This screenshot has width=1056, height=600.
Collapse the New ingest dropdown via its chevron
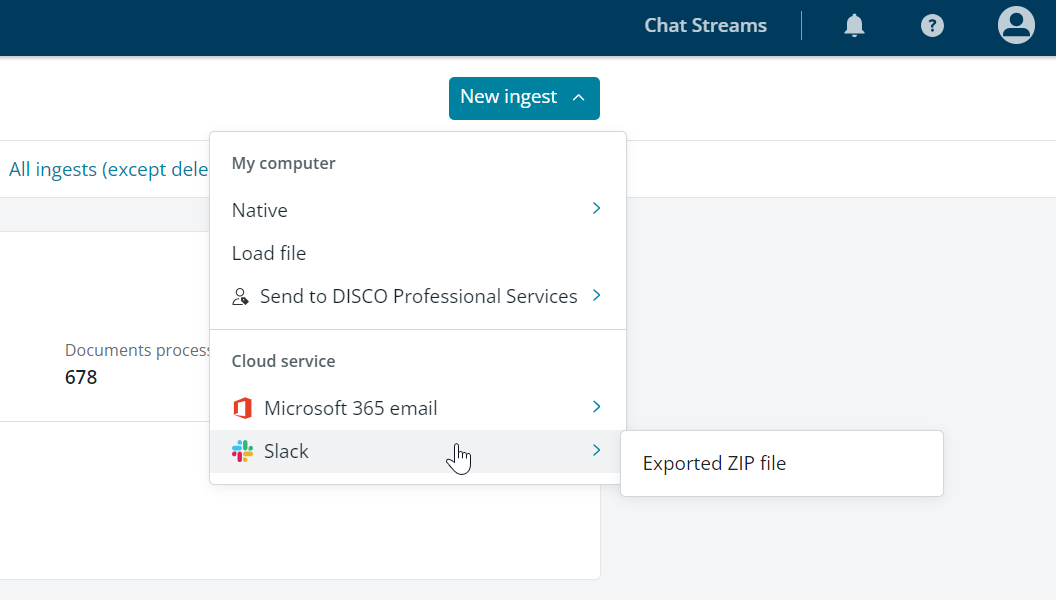[x=579, y=98]
